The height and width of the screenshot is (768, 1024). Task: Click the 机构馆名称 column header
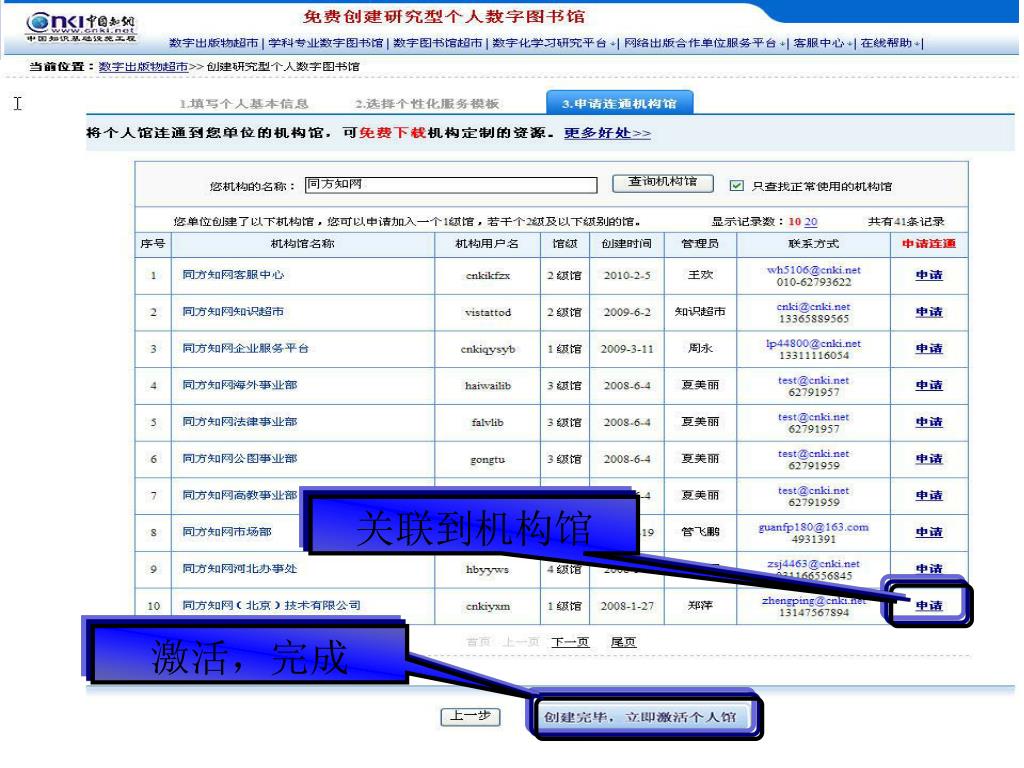point(302,244)
